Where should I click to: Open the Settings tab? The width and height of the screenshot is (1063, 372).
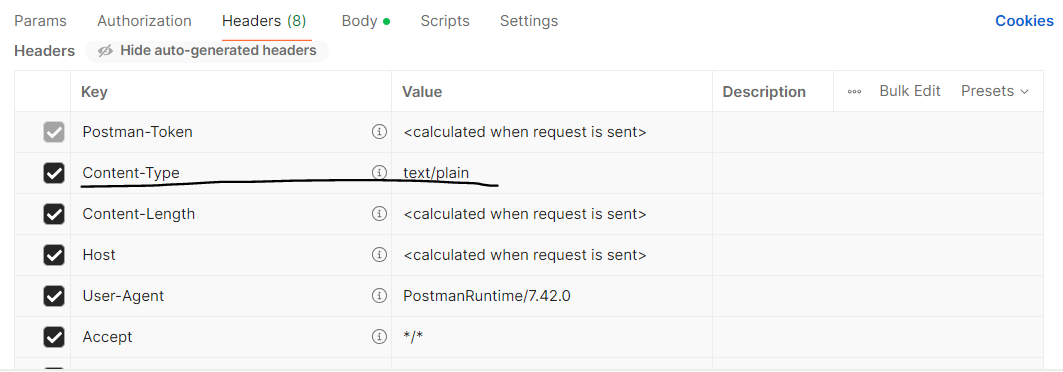click(x=529, y=21)
